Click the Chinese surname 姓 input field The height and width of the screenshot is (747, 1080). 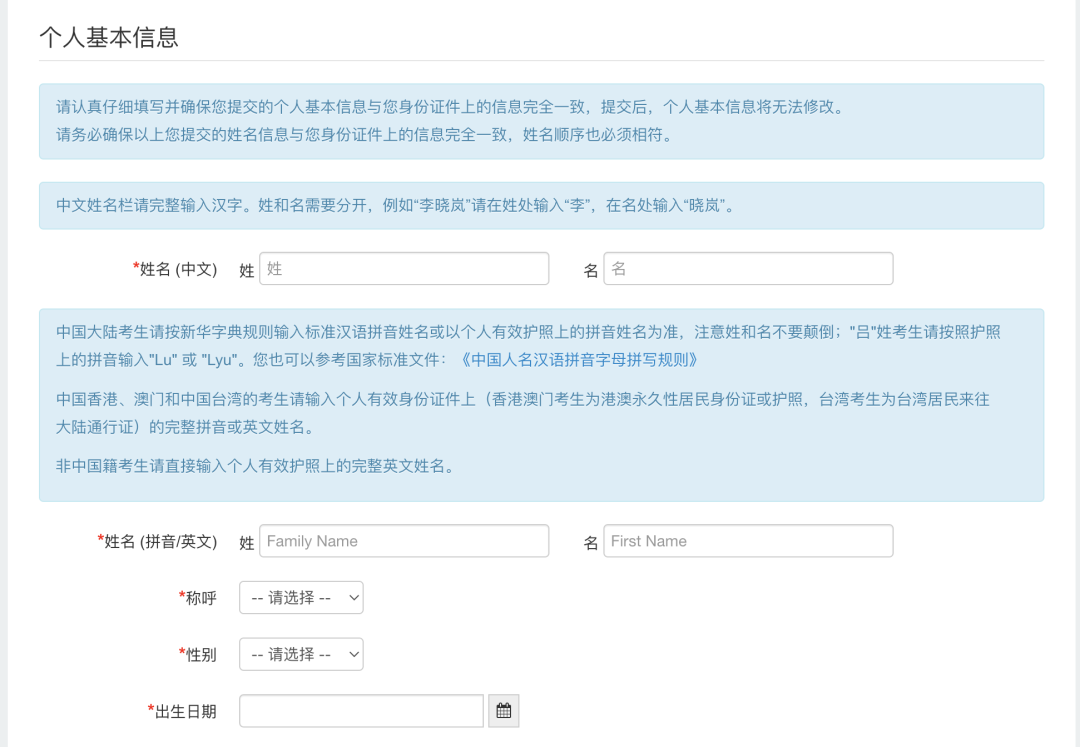(x=404, y=269)
